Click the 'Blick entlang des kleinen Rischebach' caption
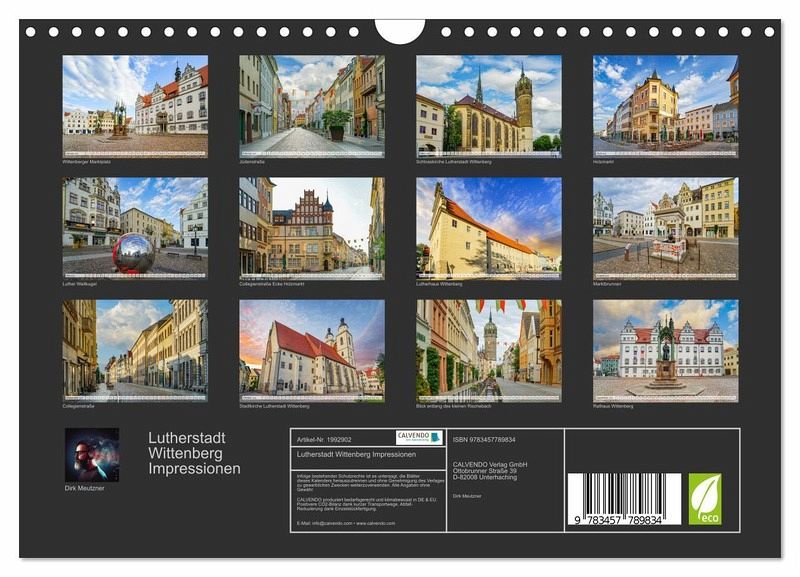Image resolution: width=800 pixels, height=577 pixels. 454,407
